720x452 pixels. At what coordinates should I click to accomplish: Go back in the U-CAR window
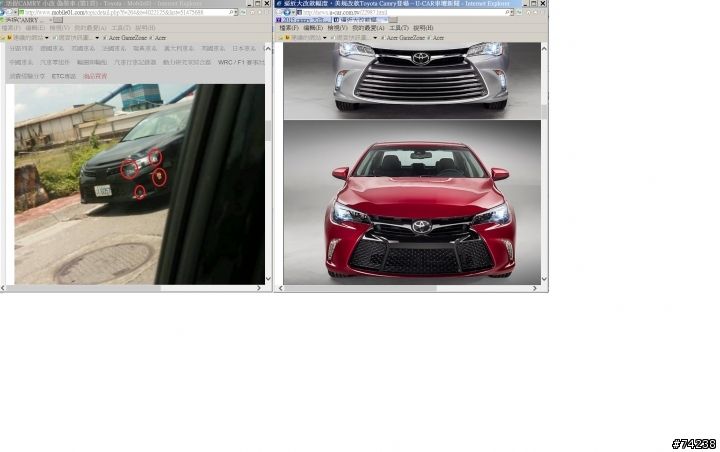coord(279,12)
